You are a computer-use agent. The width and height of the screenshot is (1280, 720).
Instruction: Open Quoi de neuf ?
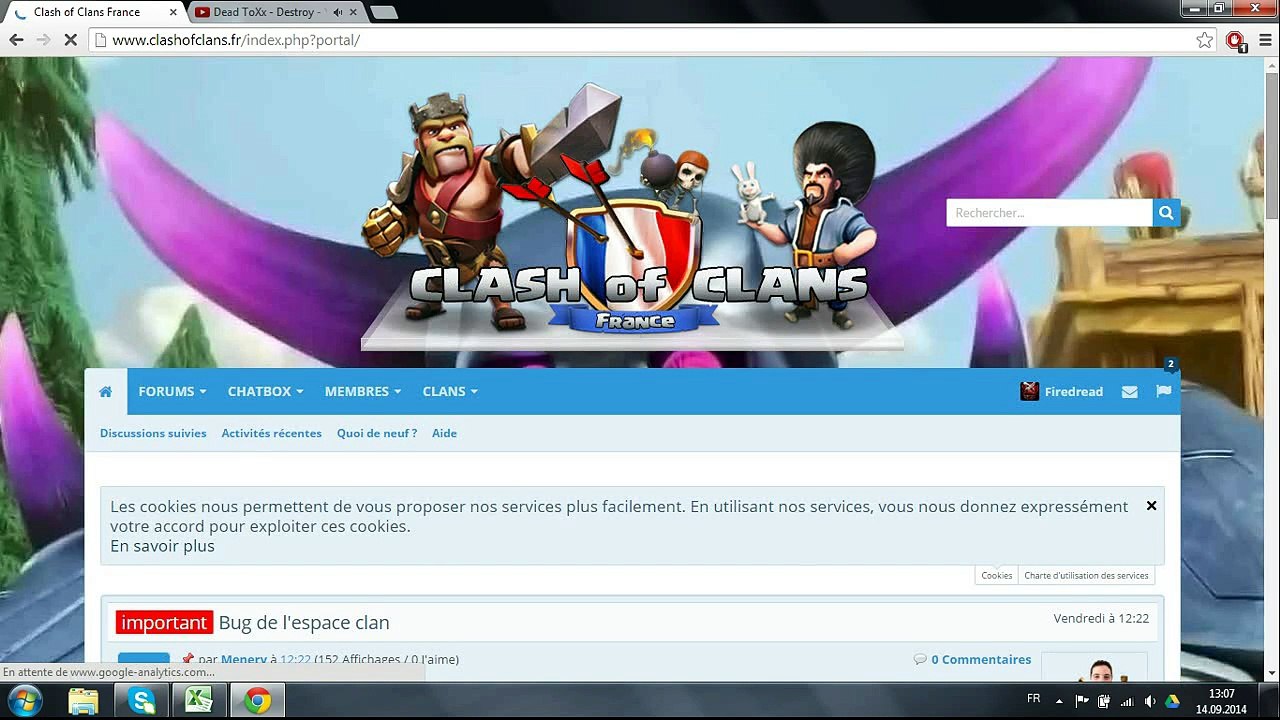coord(377,433)
